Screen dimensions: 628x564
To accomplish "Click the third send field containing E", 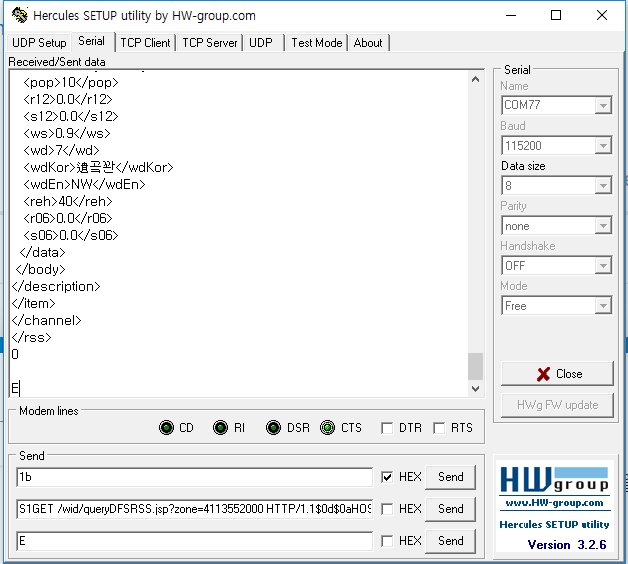I will pos(195,541).
